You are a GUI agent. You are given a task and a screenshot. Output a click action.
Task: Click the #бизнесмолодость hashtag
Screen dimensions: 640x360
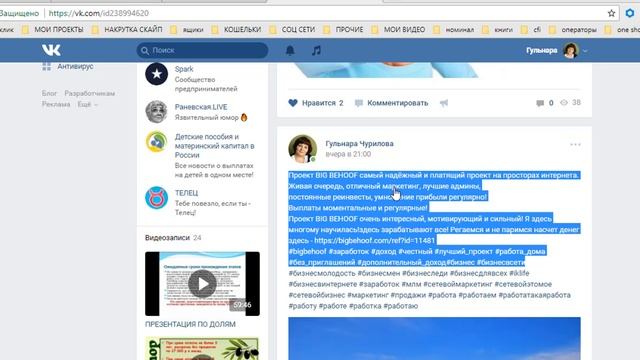(322, 273)
